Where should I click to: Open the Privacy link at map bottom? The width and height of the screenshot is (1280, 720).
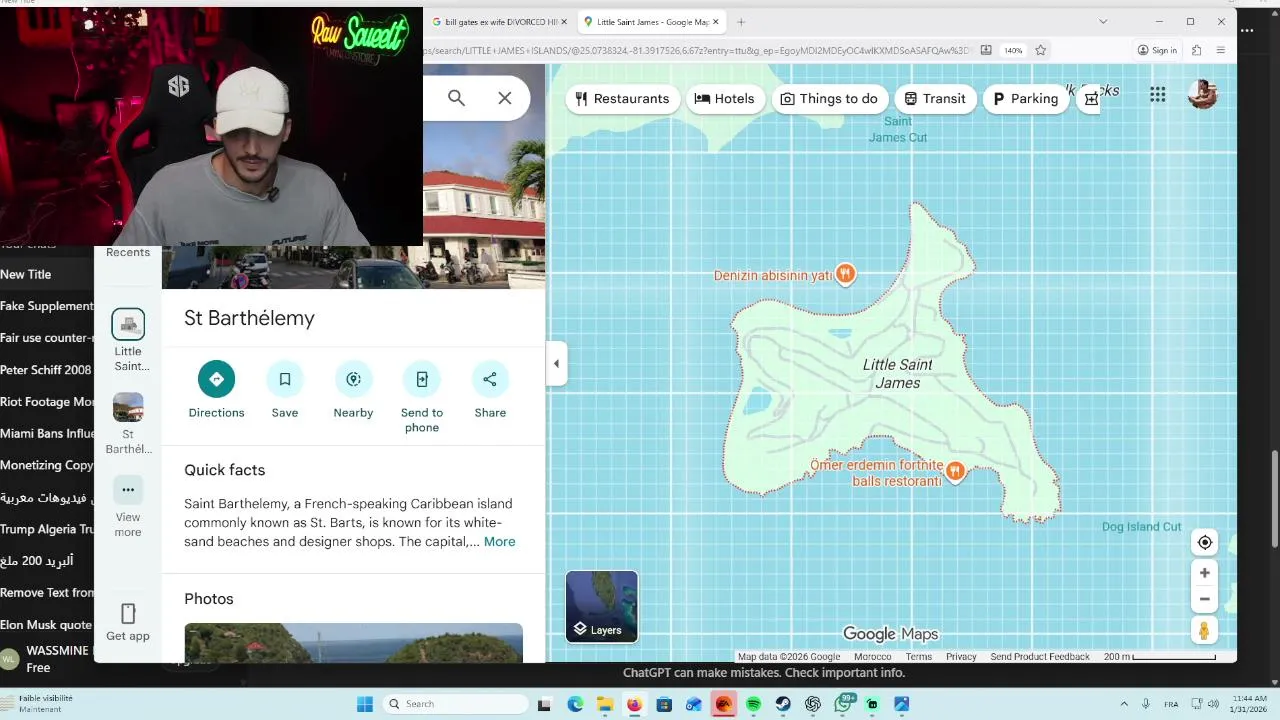pyautogui.click(x=961, y=657)
